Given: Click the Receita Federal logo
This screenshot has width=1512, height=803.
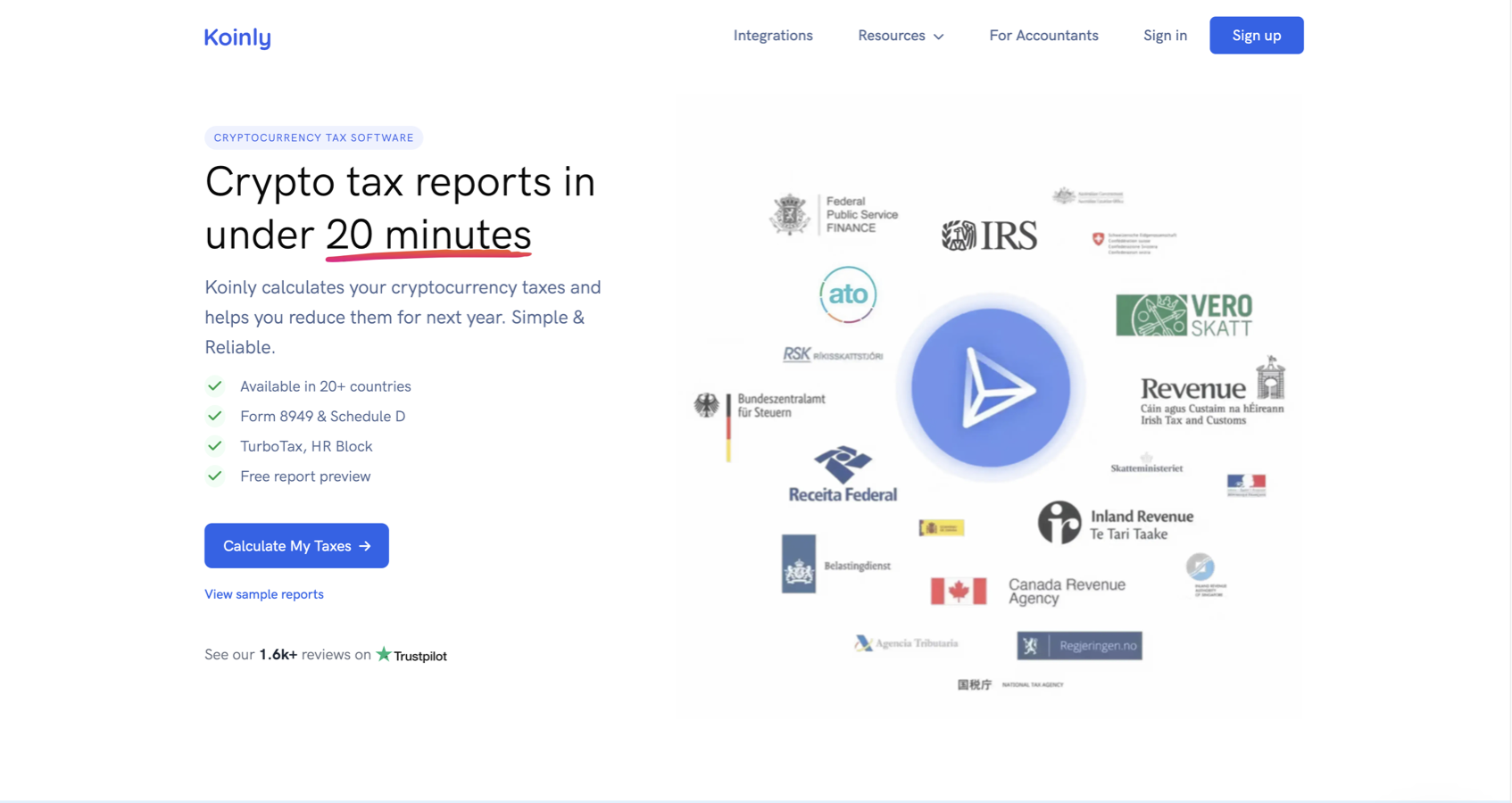Looking at the screenshot, I should [x=843, y=474].
